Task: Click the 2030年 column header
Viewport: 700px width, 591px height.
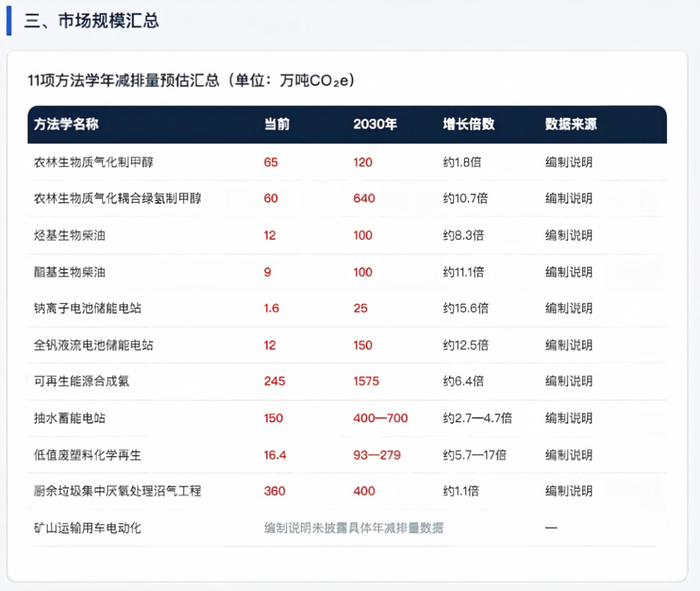Action: coord(375,124)
